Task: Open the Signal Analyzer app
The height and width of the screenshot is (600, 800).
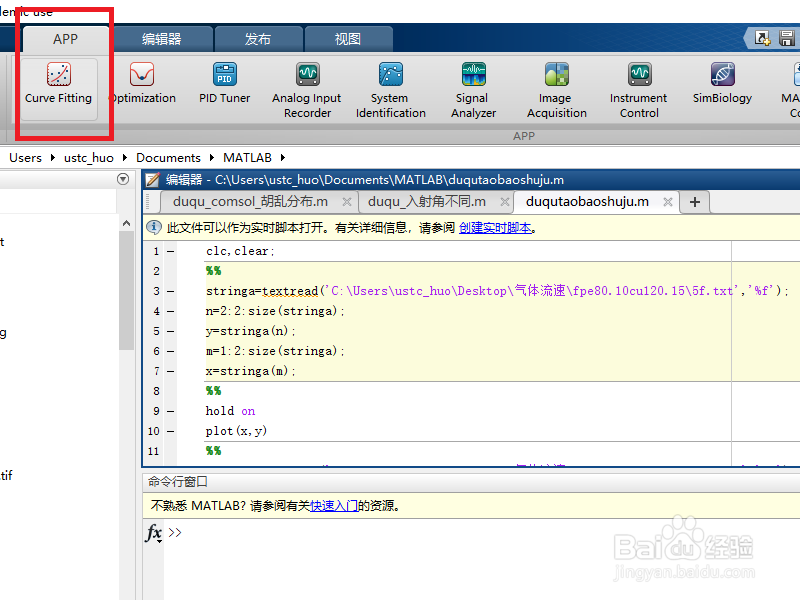Action: [x=473, y=91]
